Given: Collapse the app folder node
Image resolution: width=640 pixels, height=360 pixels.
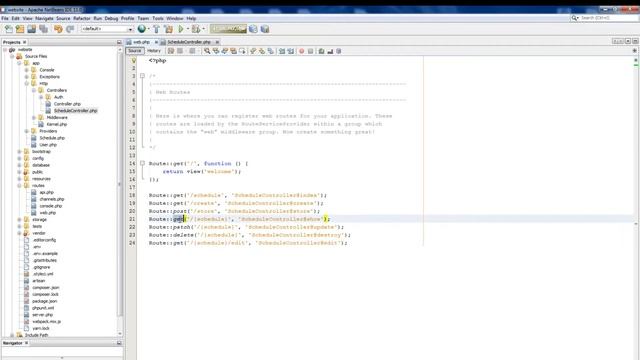Looking at the screenshot, I should pos(20,63).
